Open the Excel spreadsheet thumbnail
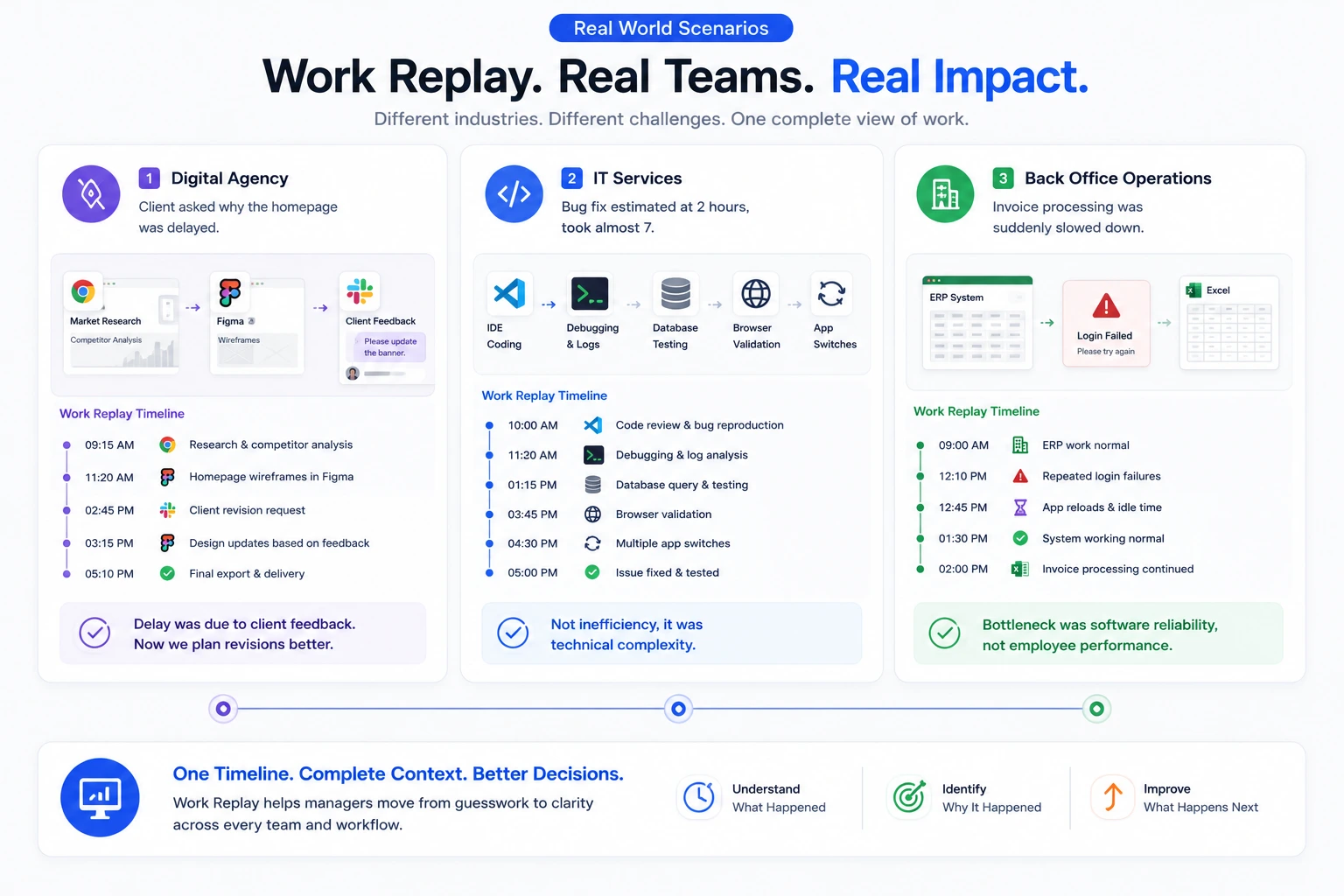This screenshot has width=1344, height=896. point(1229,322)
